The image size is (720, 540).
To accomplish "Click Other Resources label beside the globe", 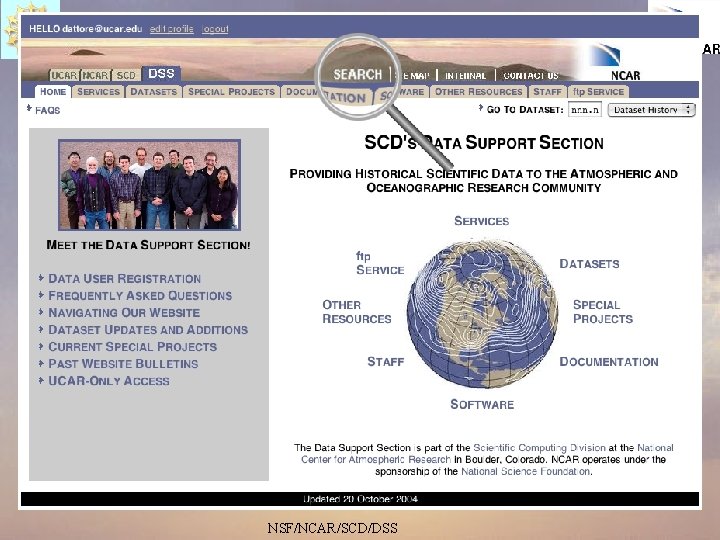I will (x=357, y=312).
